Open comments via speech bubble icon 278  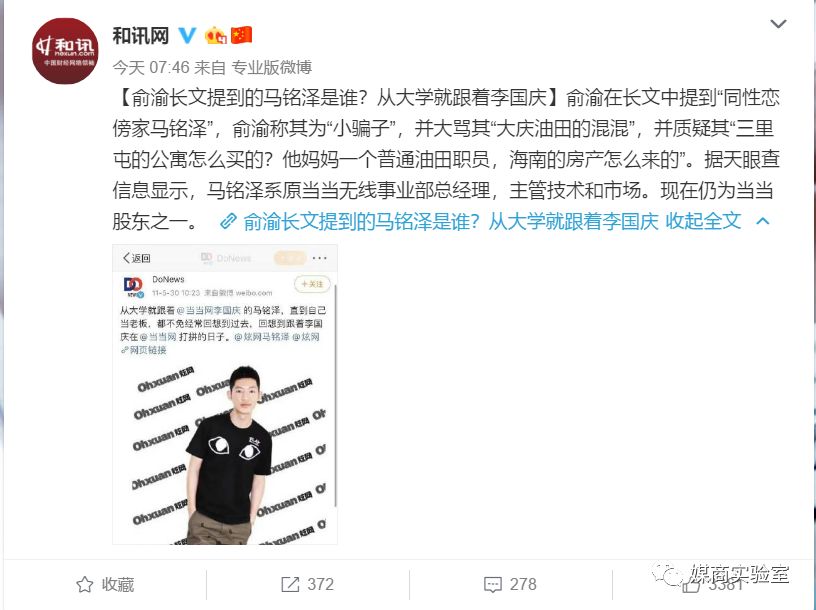coord(493,584)
